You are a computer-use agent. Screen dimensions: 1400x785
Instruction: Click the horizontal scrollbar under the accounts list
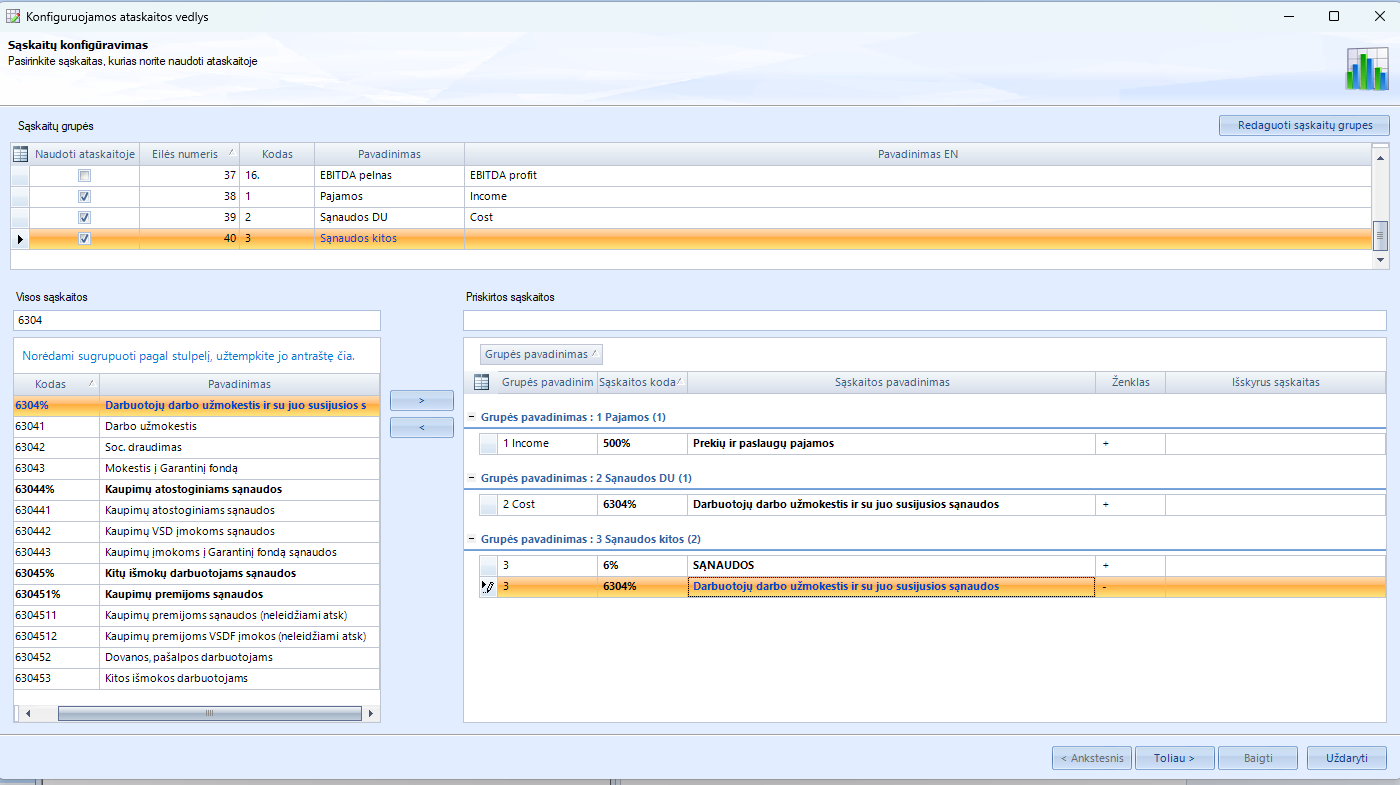point(209,714)
